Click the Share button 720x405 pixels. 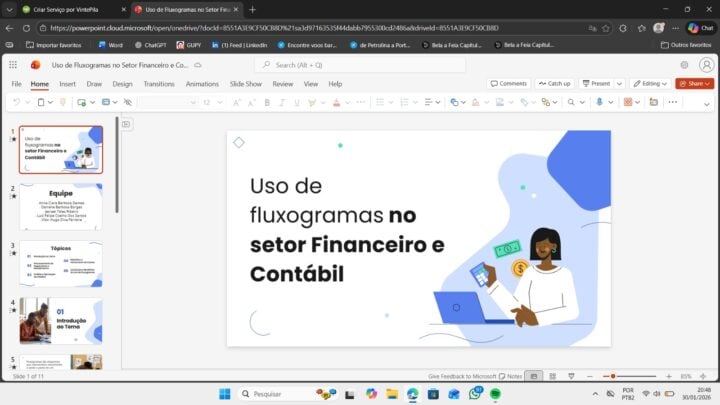pos(694,84)
